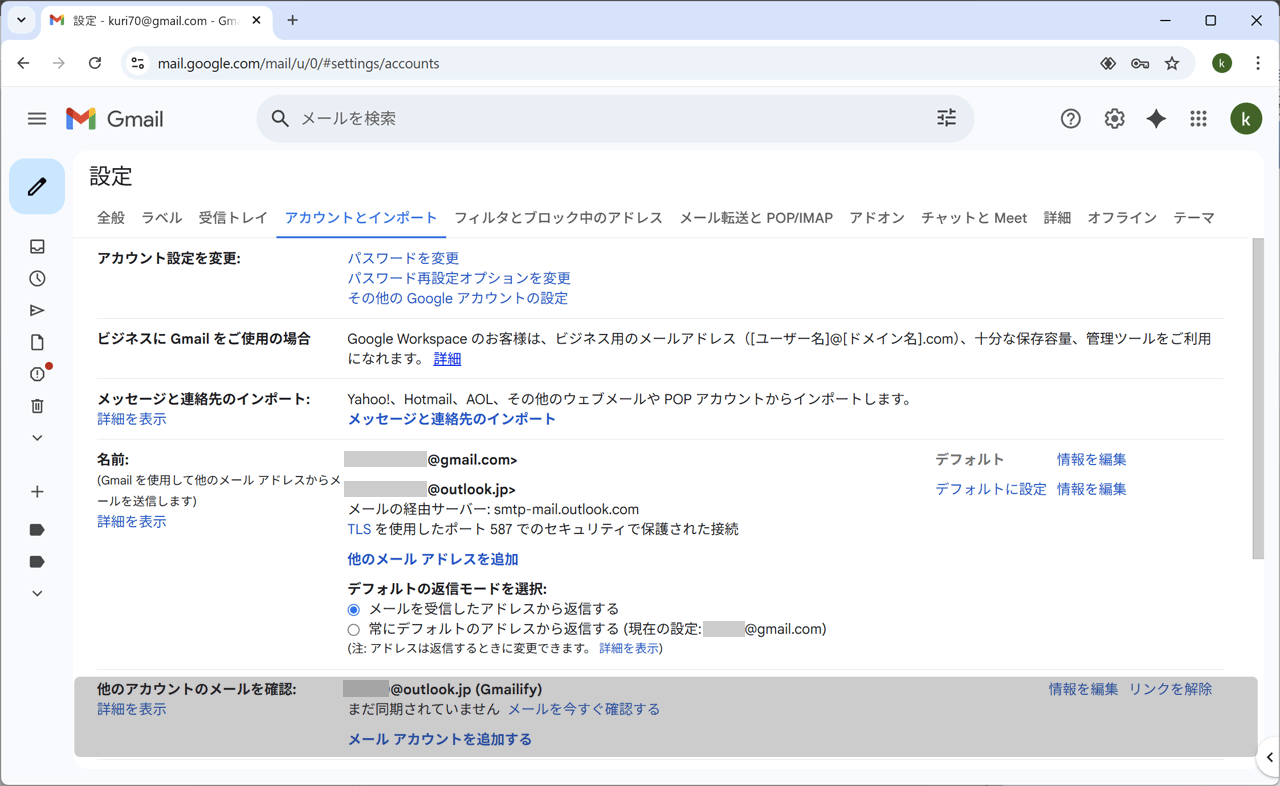The image size is (1280, 786).
Task: Open the Help question mark icon
Action: (x=1070, y=119)
